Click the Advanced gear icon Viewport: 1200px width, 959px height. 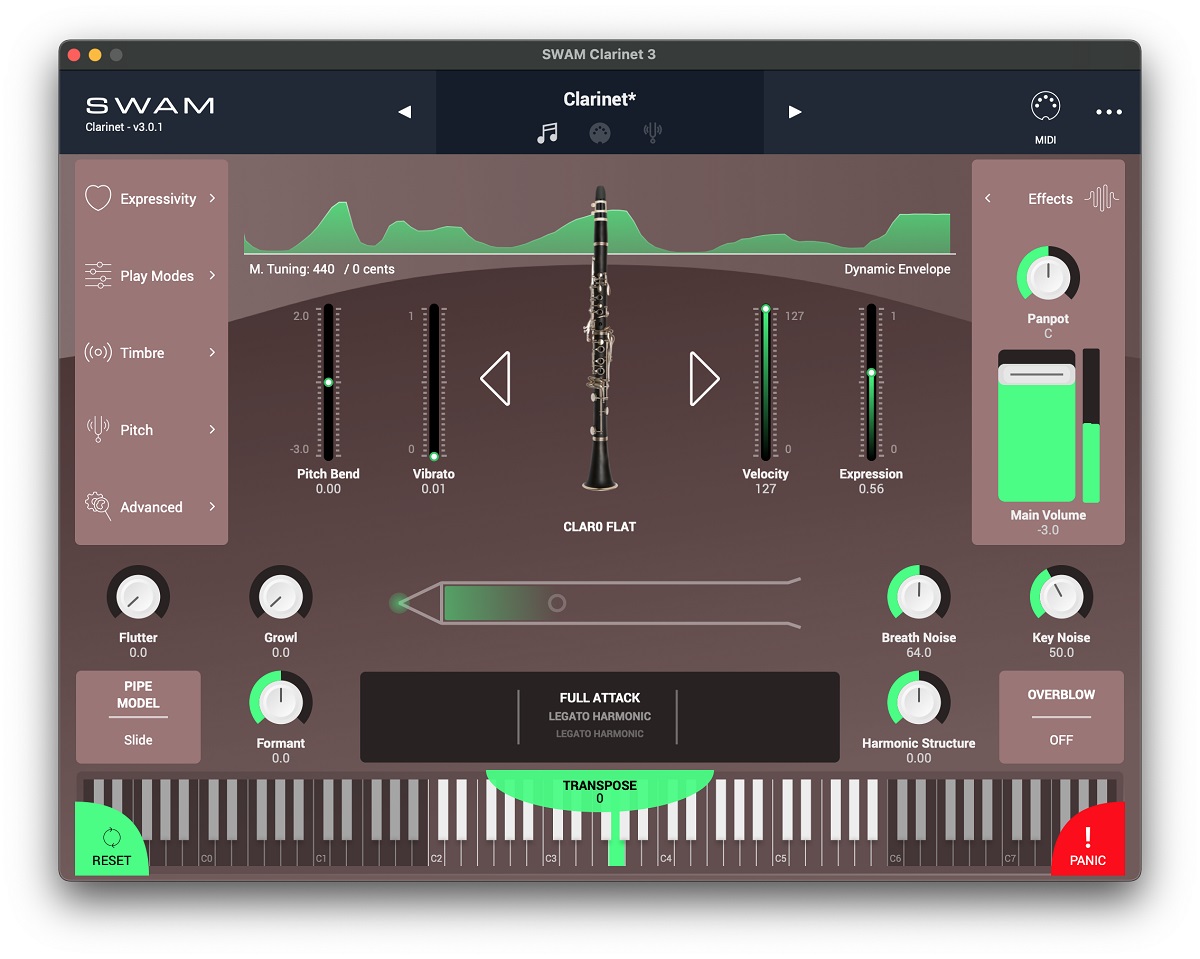click(x=98, y=506)
